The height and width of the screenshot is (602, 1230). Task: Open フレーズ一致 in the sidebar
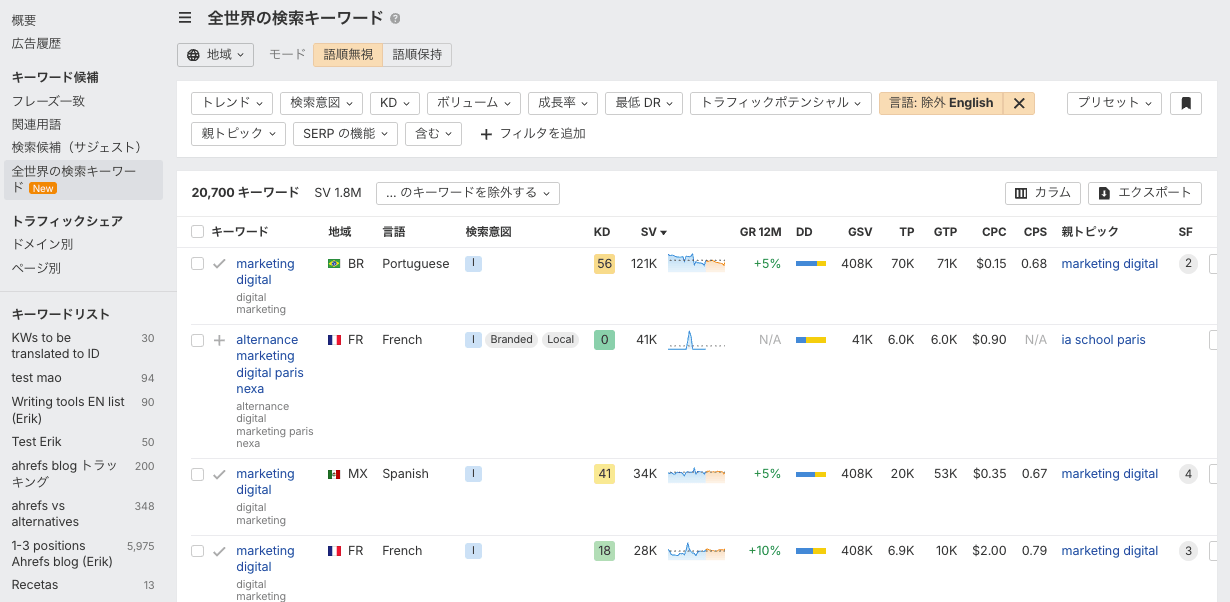tap(48, 101)
